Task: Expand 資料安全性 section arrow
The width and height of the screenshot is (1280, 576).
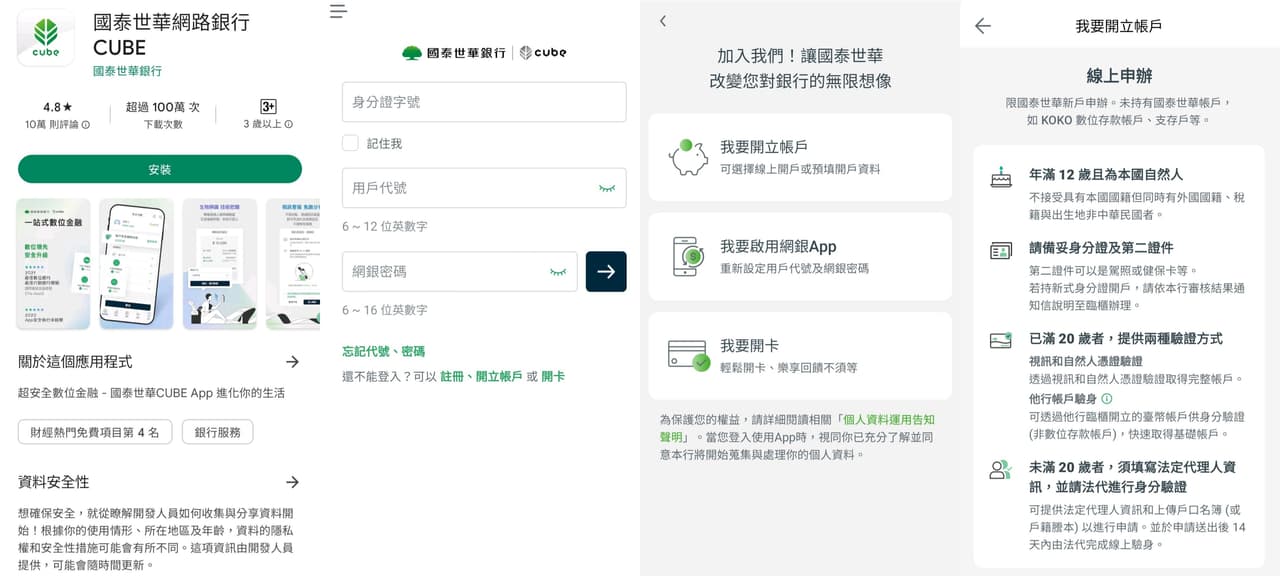Action: click(292, 482)
